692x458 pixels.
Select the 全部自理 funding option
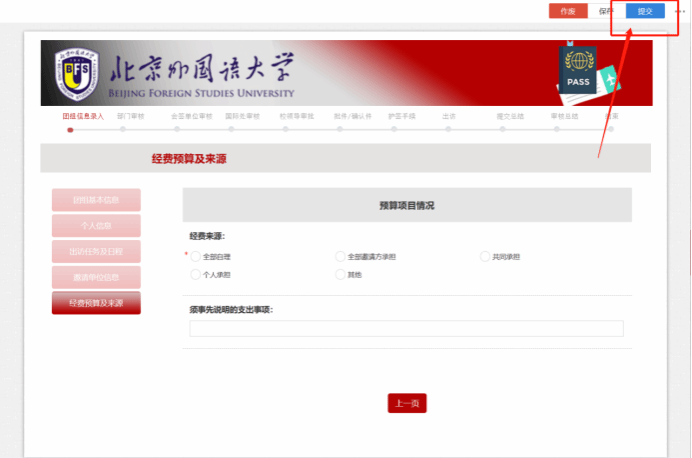pos(196,257)
